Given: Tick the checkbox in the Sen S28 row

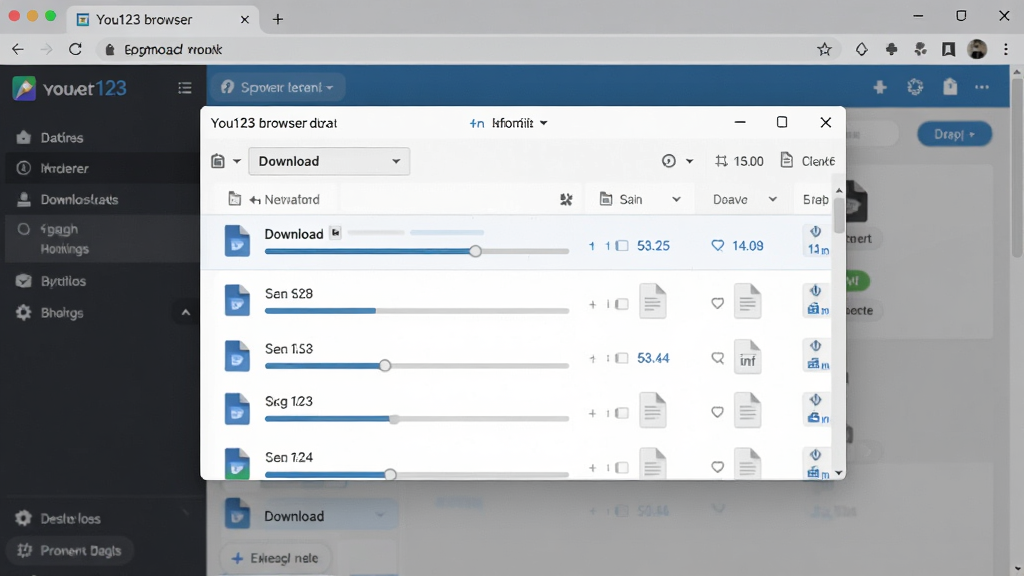Looking at the screenshot, I should coord(622,304).
